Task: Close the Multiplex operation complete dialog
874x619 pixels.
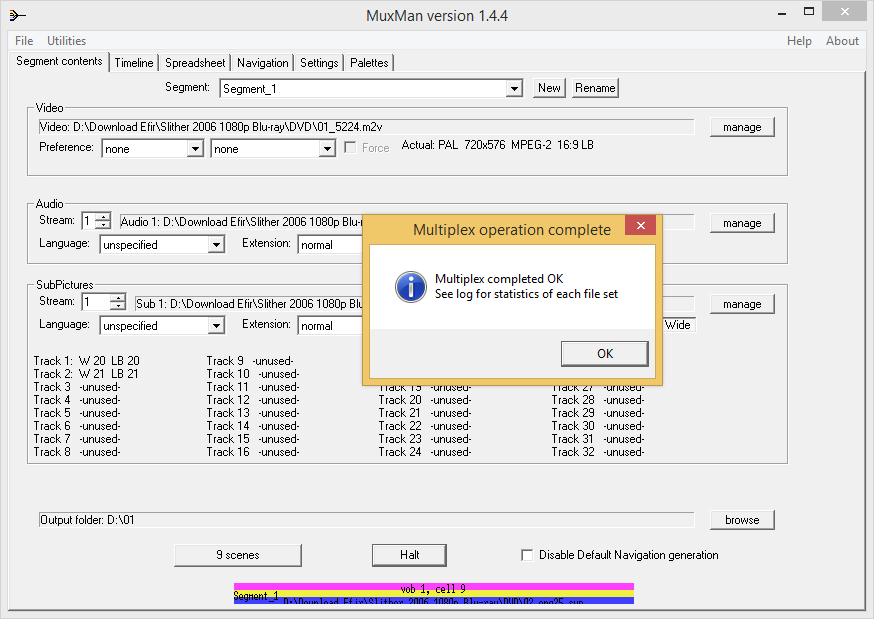Action: tap(640, 225)
